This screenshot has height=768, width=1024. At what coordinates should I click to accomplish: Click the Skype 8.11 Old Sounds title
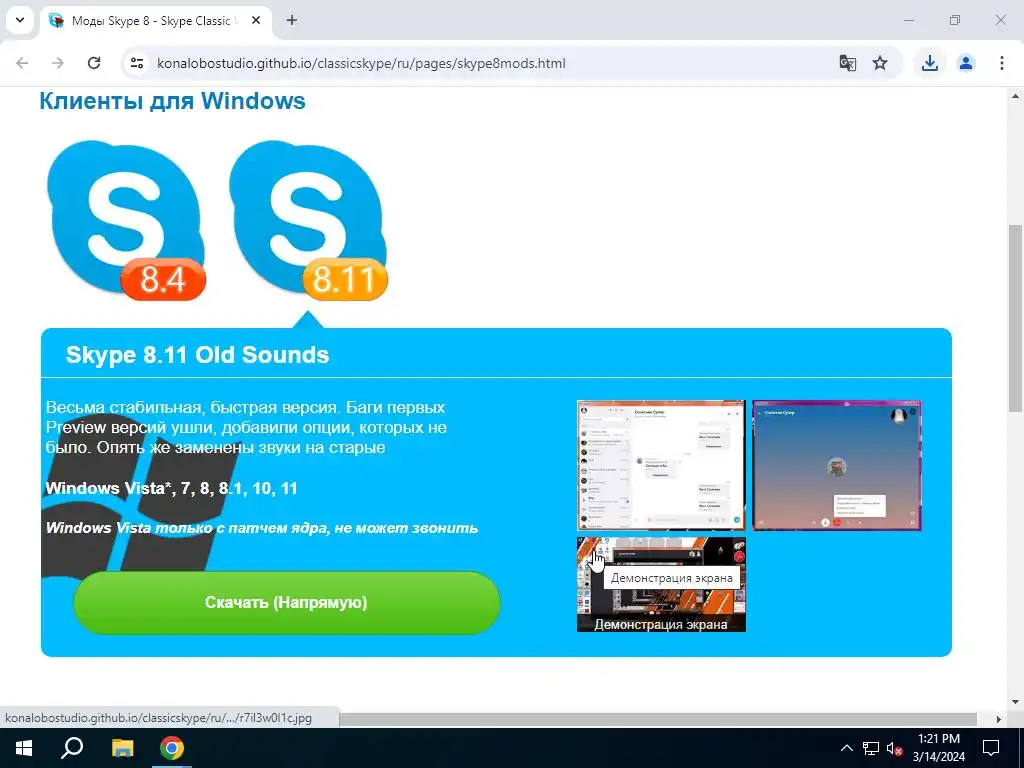pyautogui.click(x=197, y=355)
